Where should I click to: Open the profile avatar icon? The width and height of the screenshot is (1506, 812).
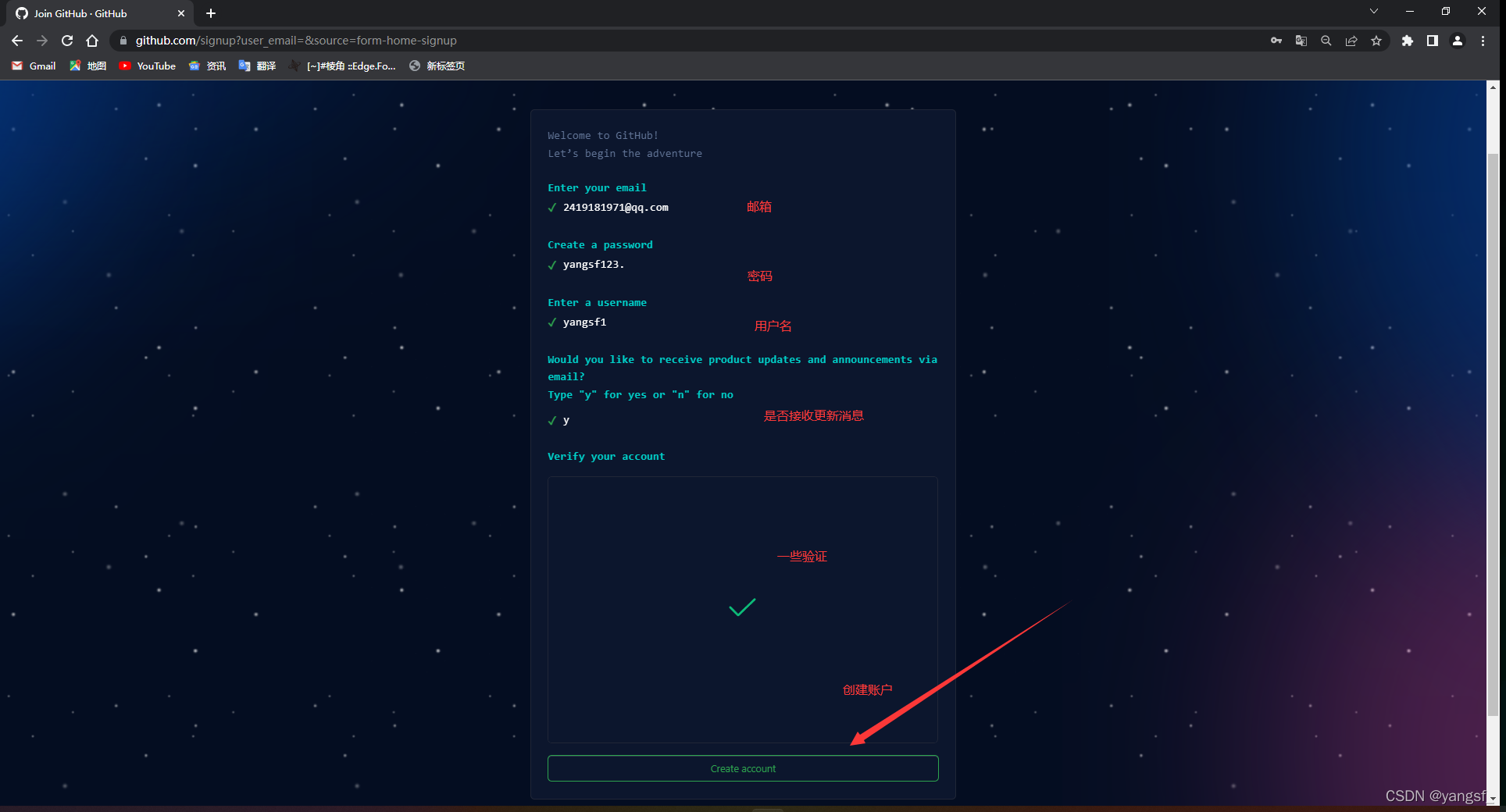1458,41
